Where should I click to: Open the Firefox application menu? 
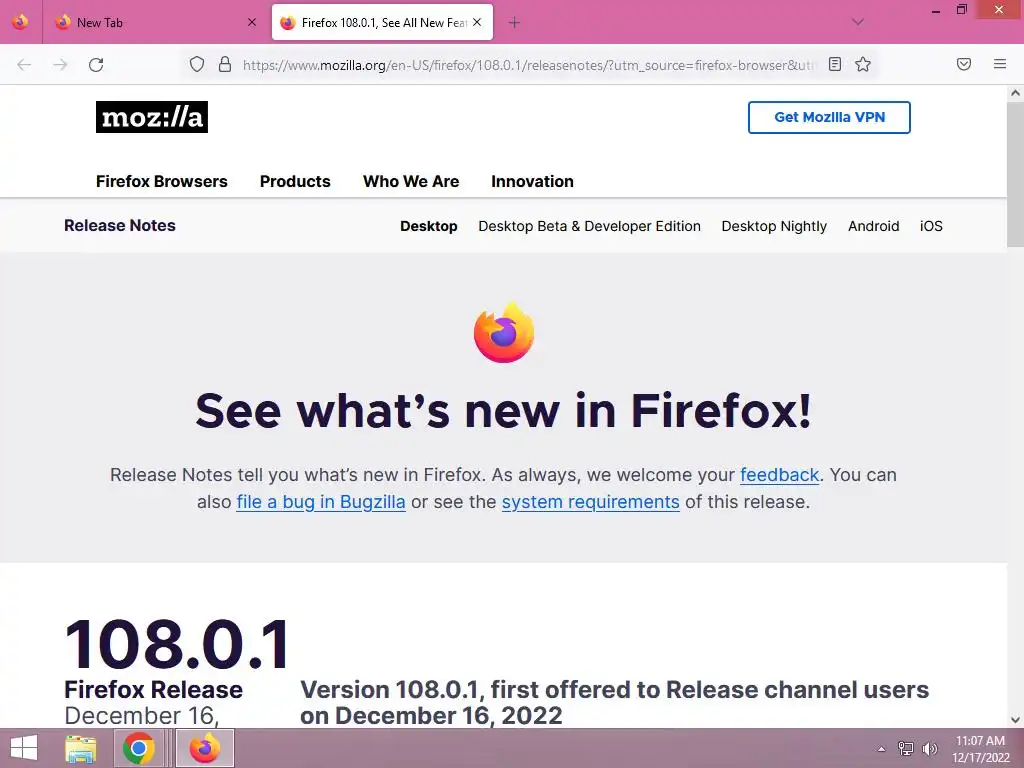click(1000, 64)
